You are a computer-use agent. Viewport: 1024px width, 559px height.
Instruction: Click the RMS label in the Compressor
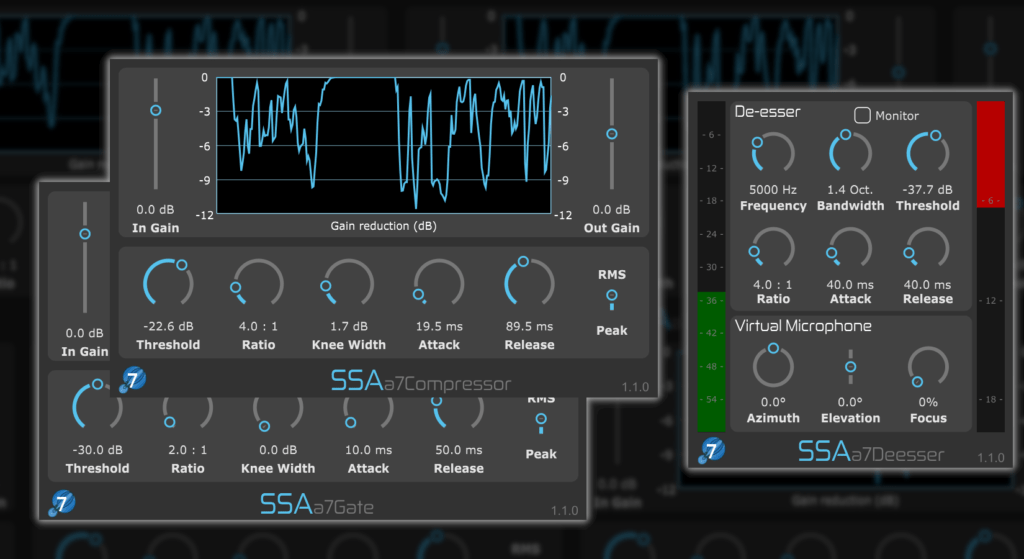[612, 275]
